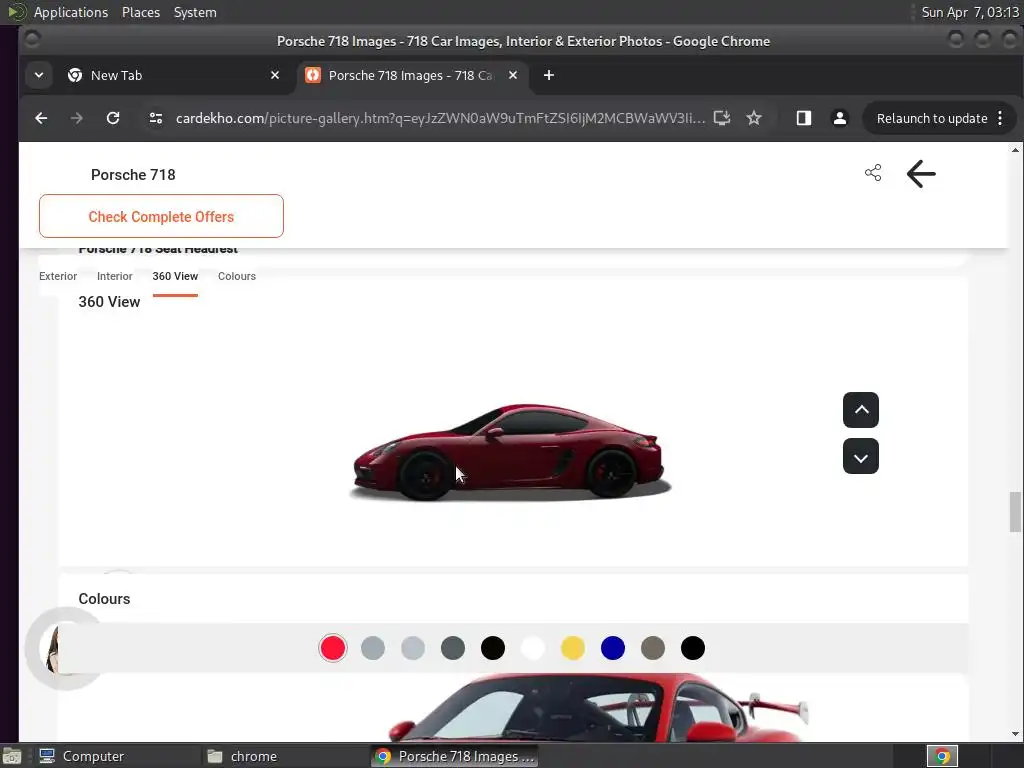Viewport: 1024px width, 768px height.
Task: Pick the first light grey swatch after red
Action: click(373, 648)
